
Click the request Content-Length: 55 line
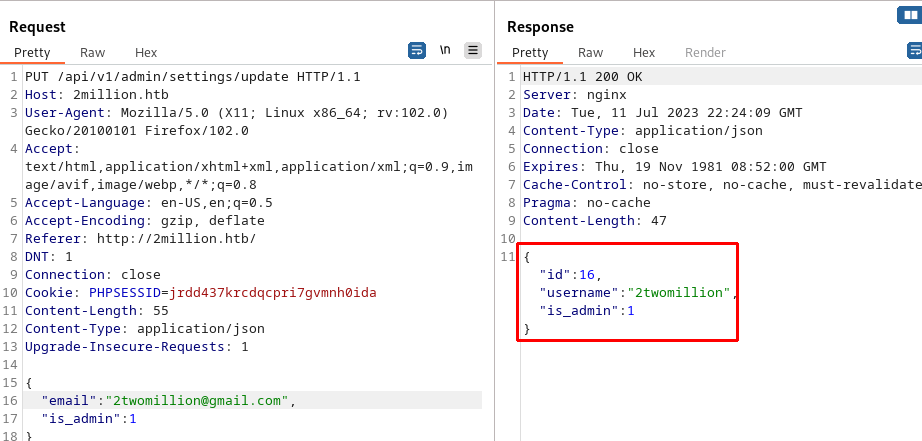click(x=96, y=311)
